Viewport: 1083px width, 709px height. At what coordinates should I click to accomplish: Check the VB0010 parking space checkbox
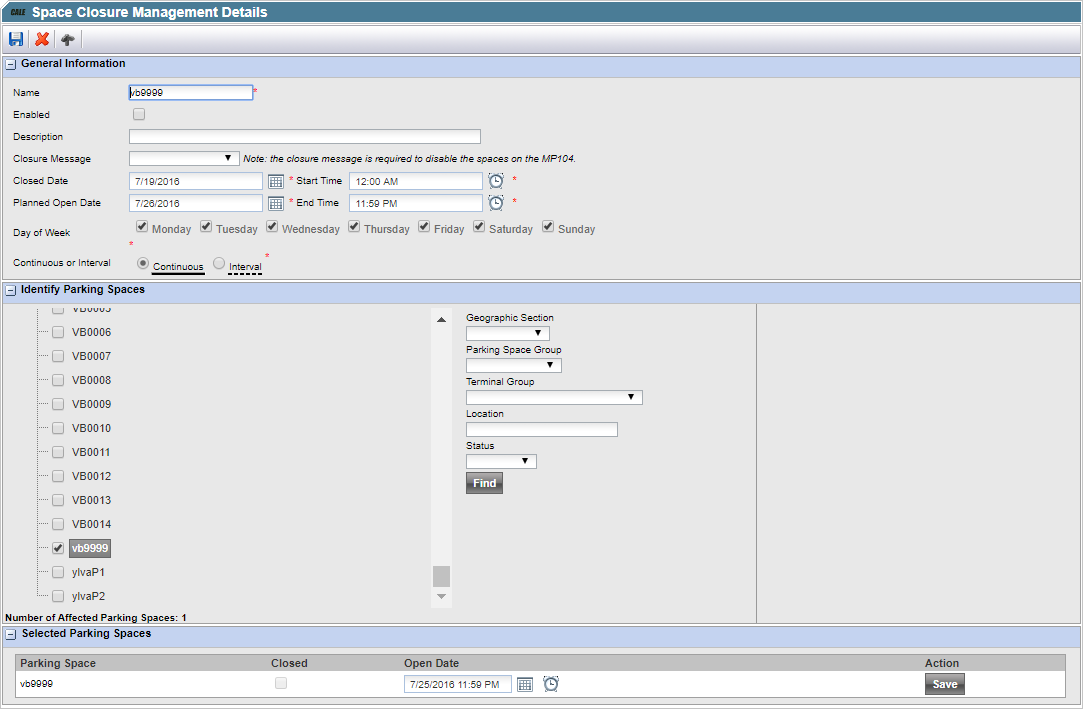click(58, 428)
